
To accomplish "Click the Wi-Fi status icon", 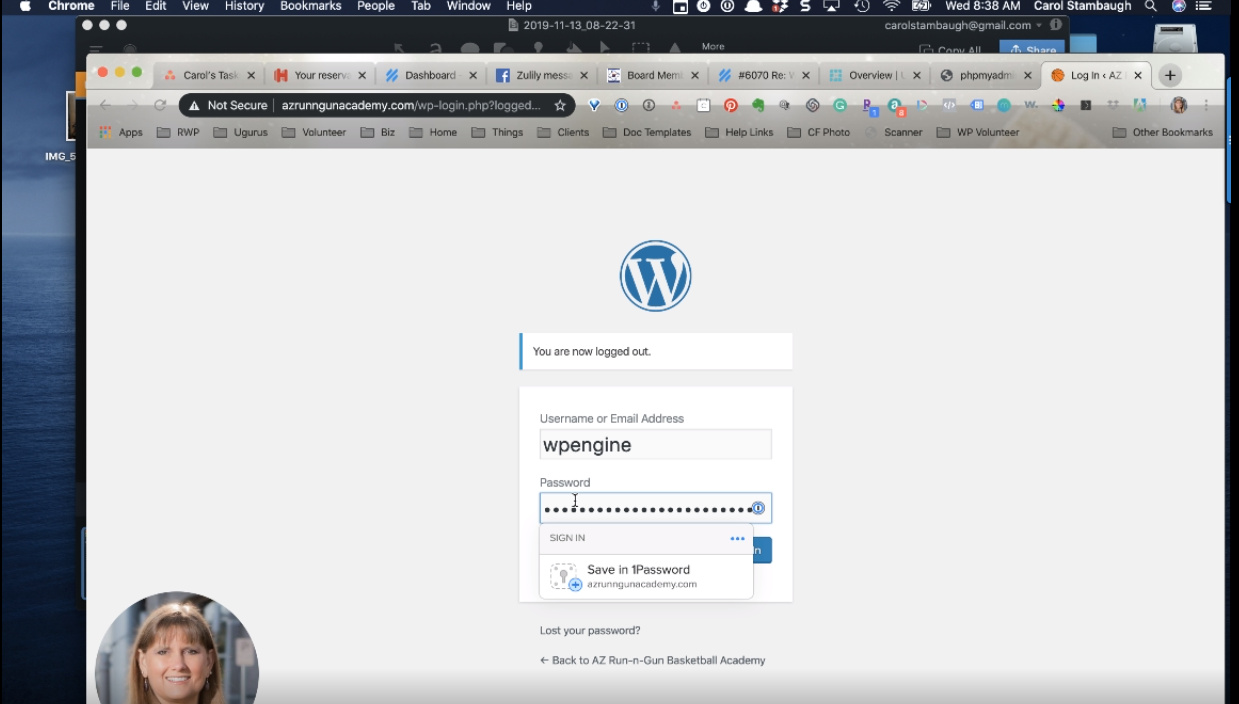I will (891, 6).
